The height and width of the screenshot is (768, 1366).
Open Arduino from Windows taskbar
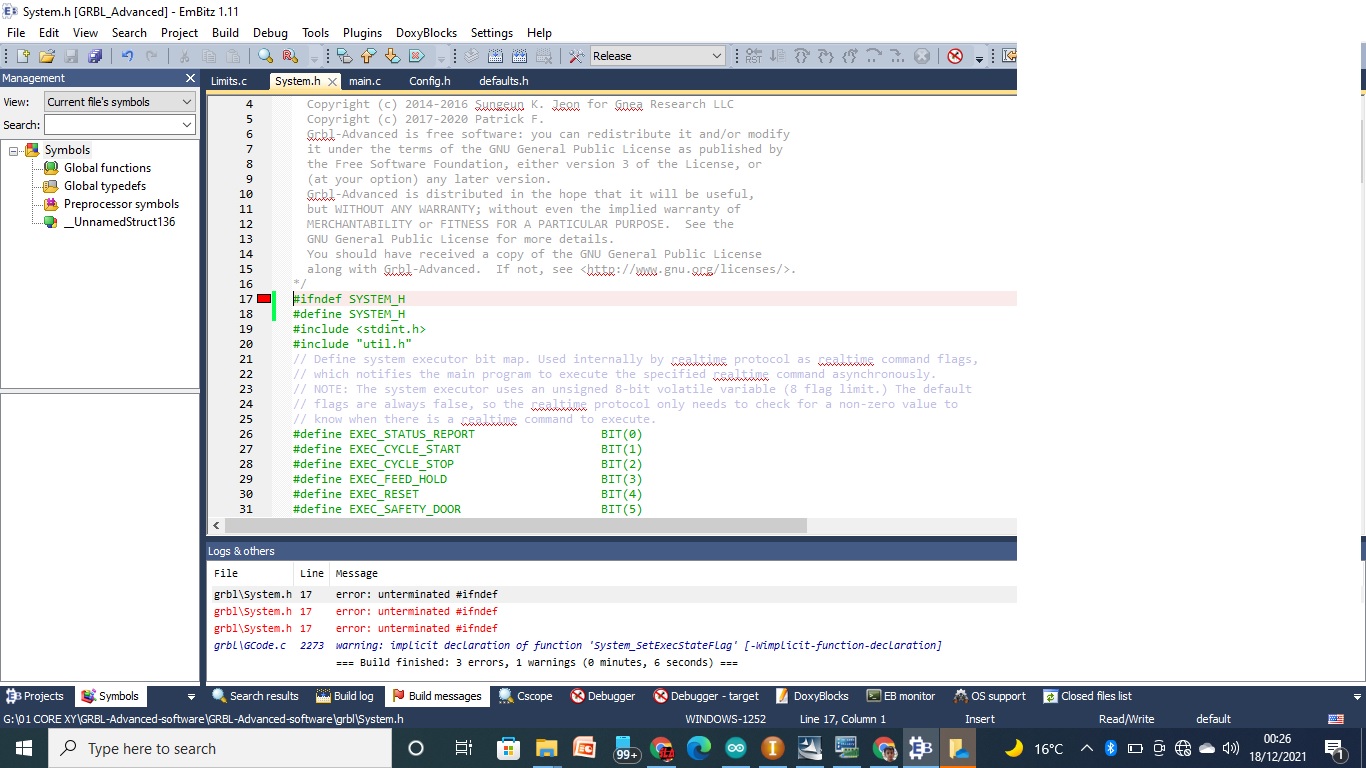(736, 748)
